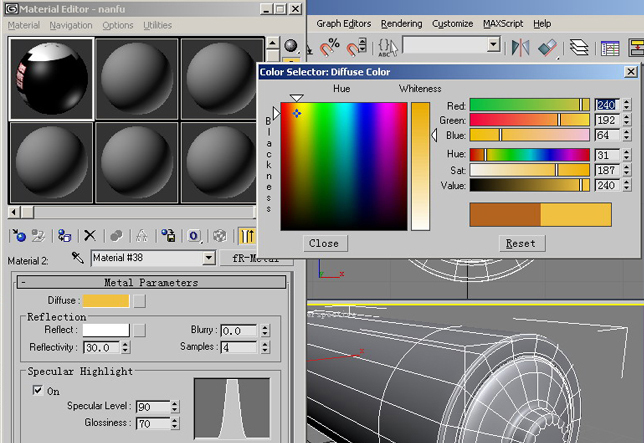Click Mirror tool in main toolbar
This screenshot has width=644, height=443.
point(520,47)
